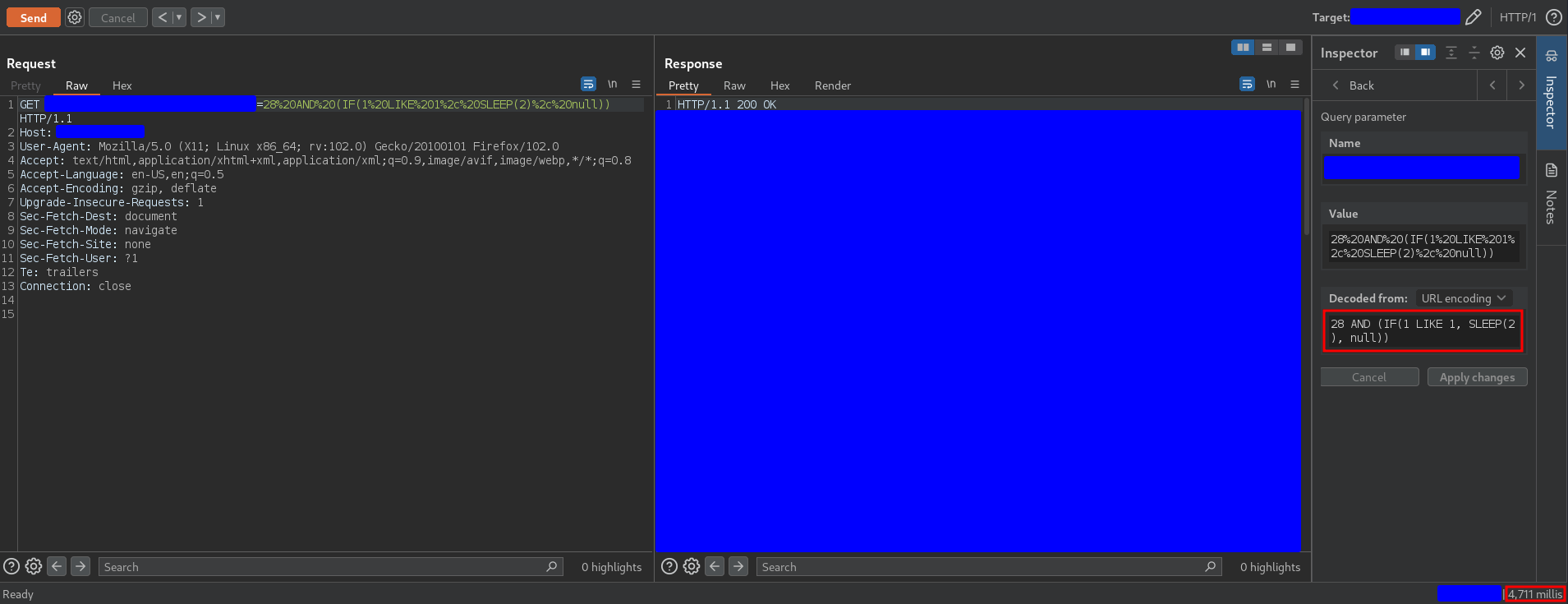
Task: Jump to previous Response search match
Action: point(715,566)
